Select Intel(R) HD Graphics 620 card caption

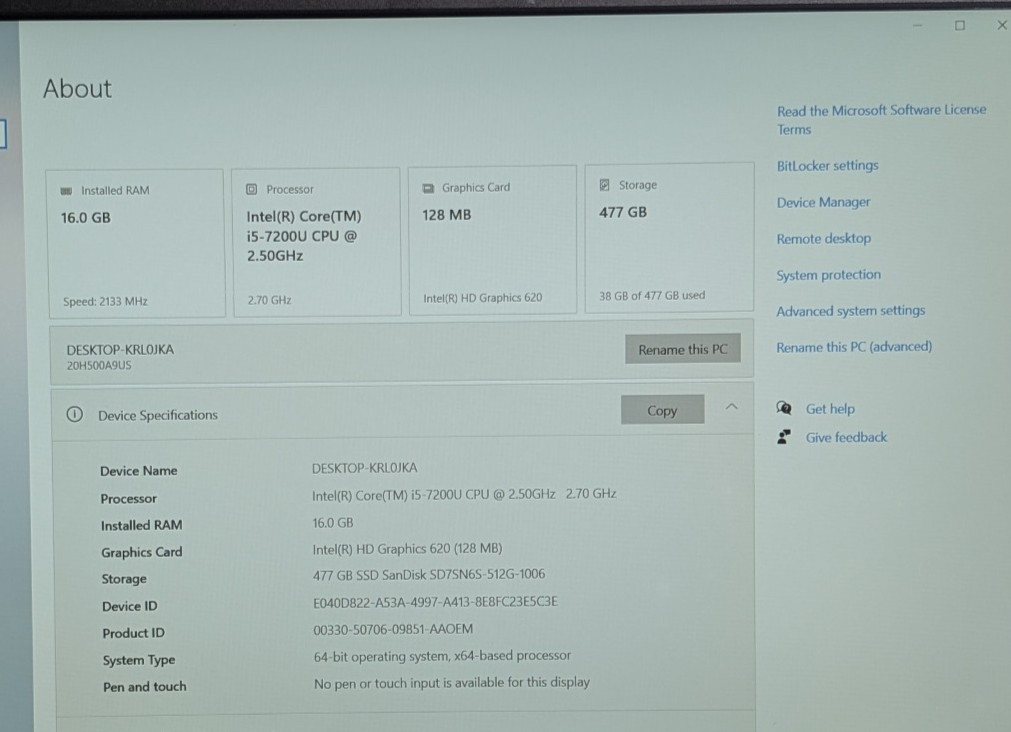click(x=482, y=298)
